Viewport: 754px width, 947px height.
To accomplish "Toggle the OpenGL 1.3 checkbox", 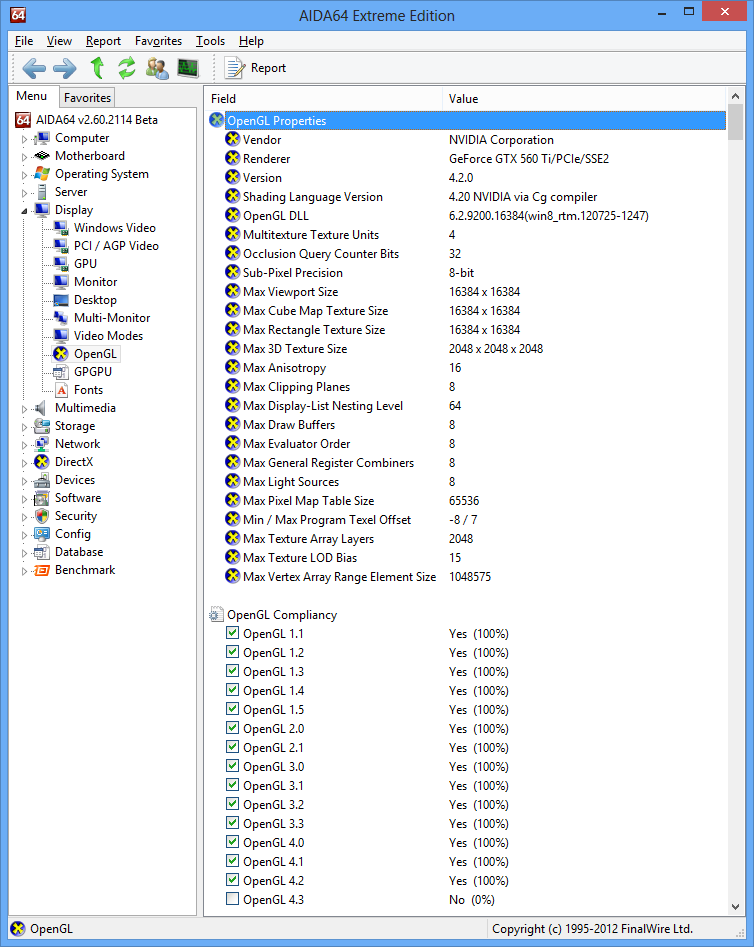I will (232, 671).
